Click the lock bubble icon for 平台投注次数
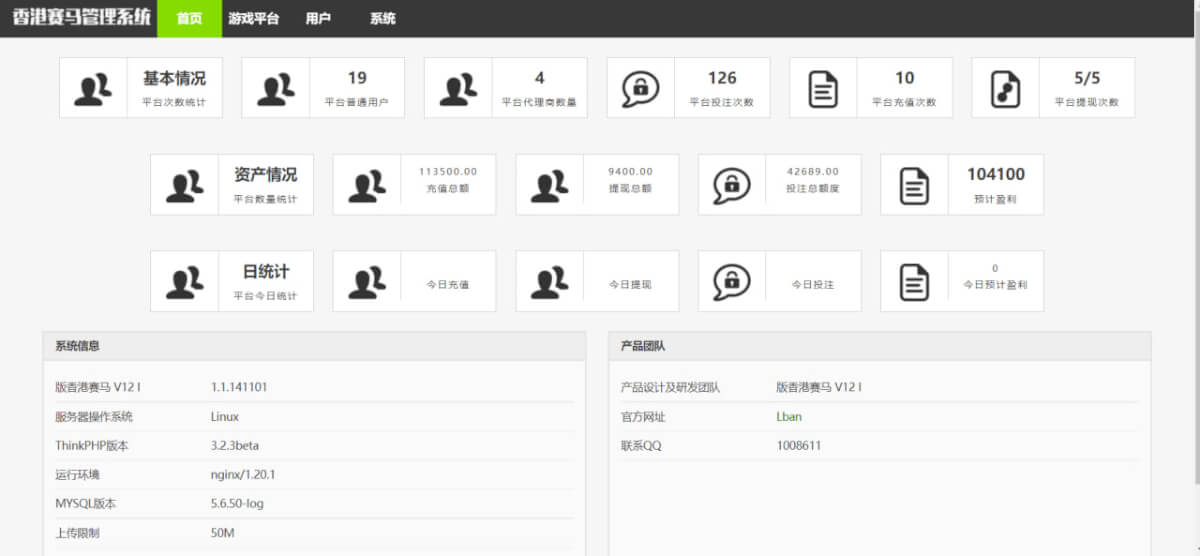Image resolution: width=1200 pixels, height=556 pixels. point(641,88)
